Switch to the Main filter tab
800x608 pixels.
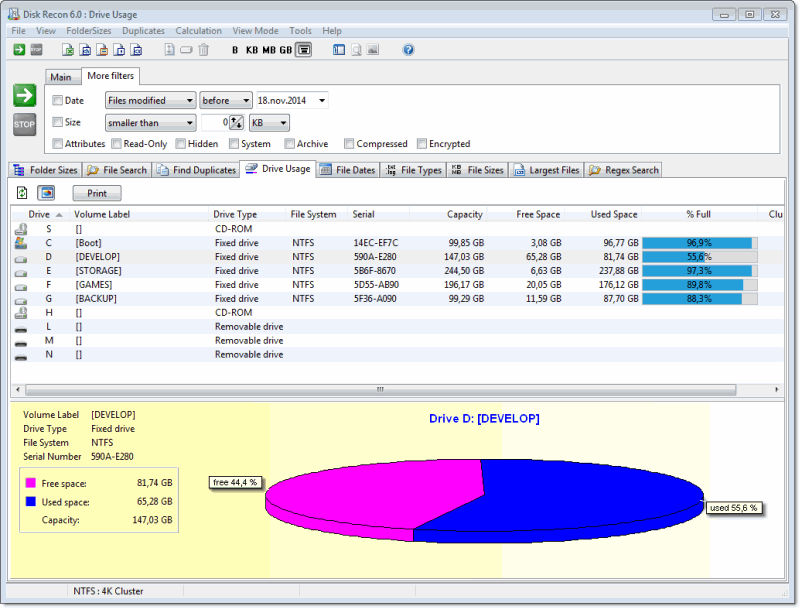(61, 77)
